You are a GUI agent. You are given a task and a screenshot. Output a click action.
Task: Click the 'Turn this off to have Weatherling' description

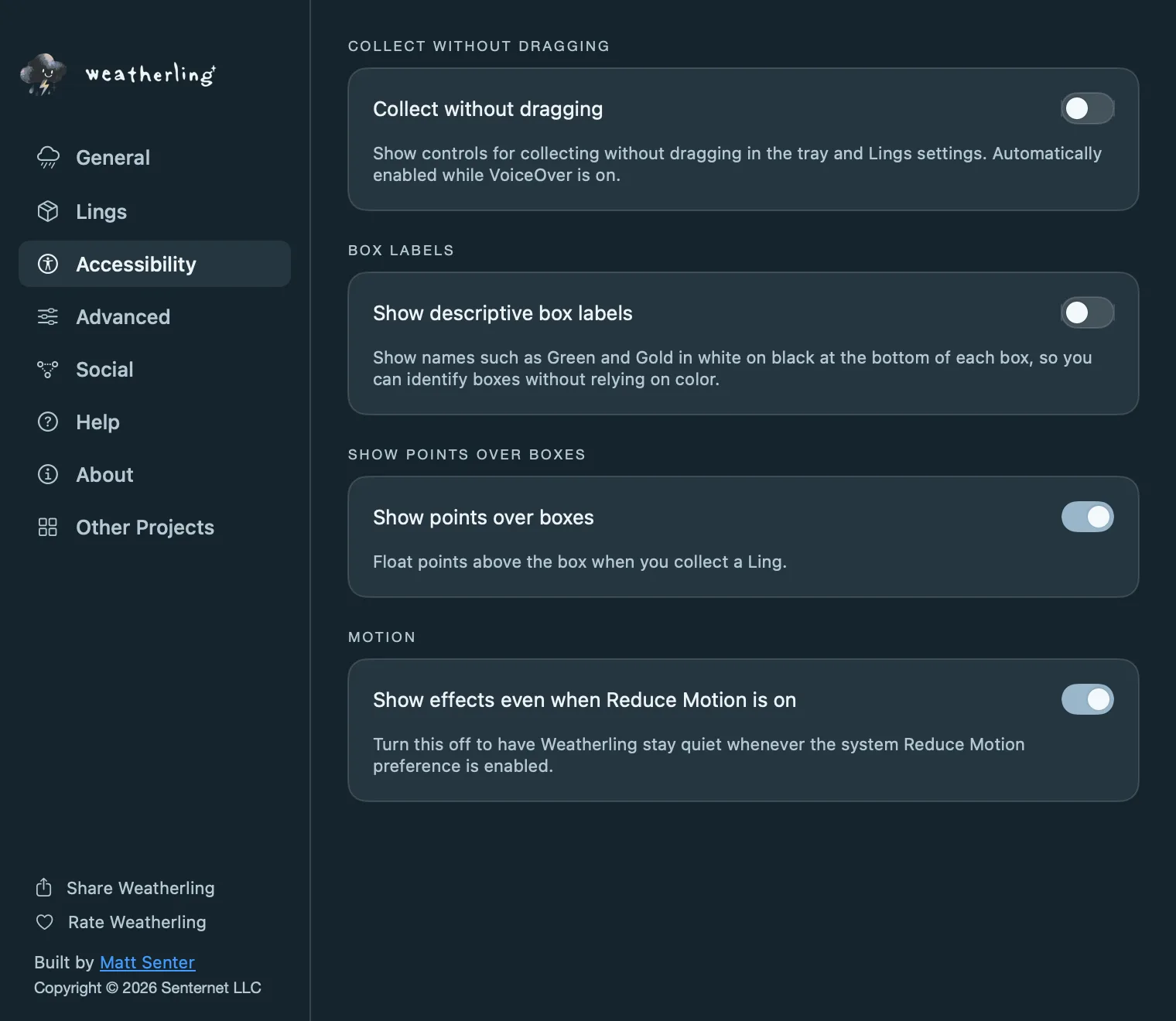click(699, 755)
